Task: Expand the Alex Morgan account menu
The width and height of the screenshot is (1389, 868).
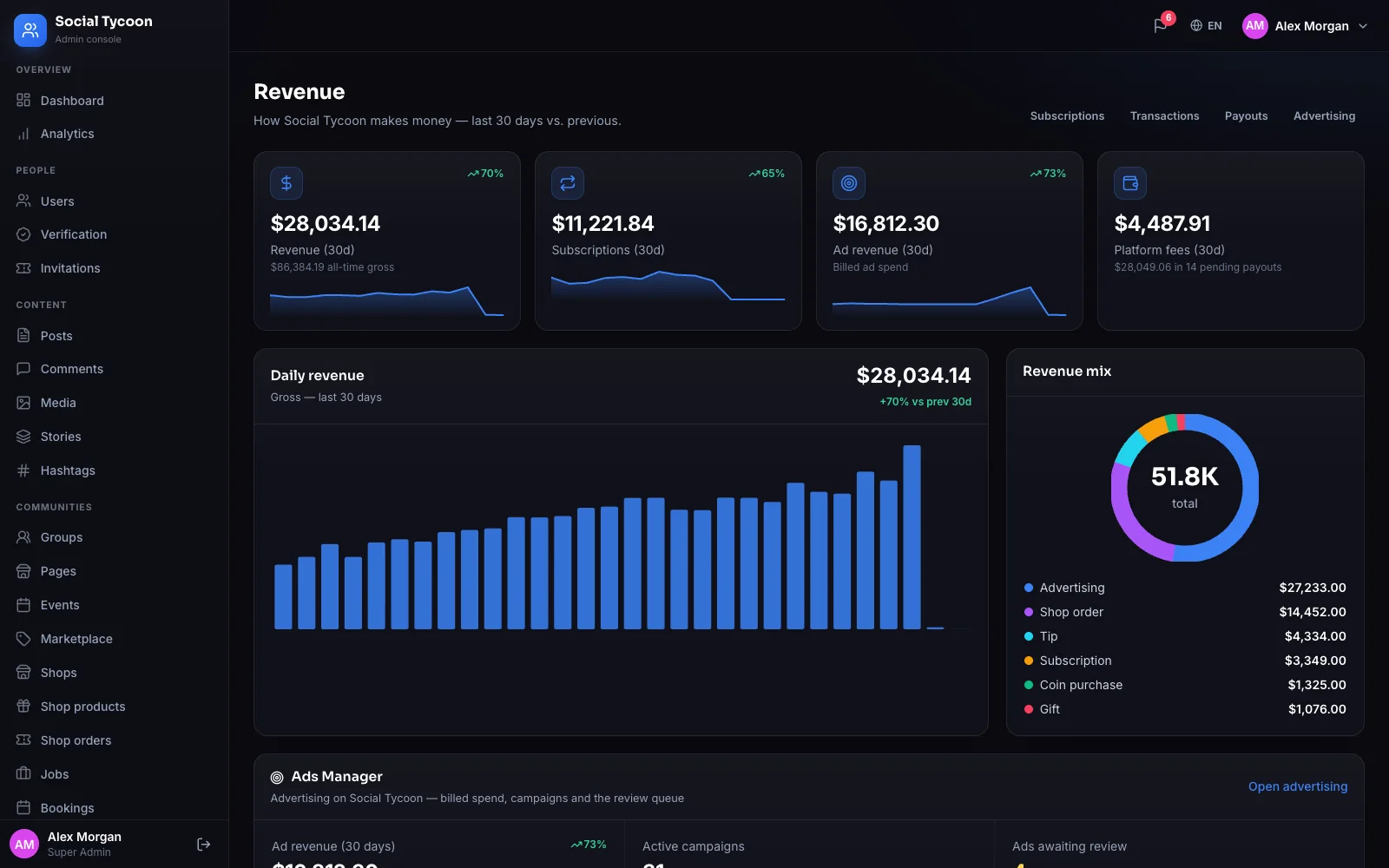Action: pos(1305,26)
